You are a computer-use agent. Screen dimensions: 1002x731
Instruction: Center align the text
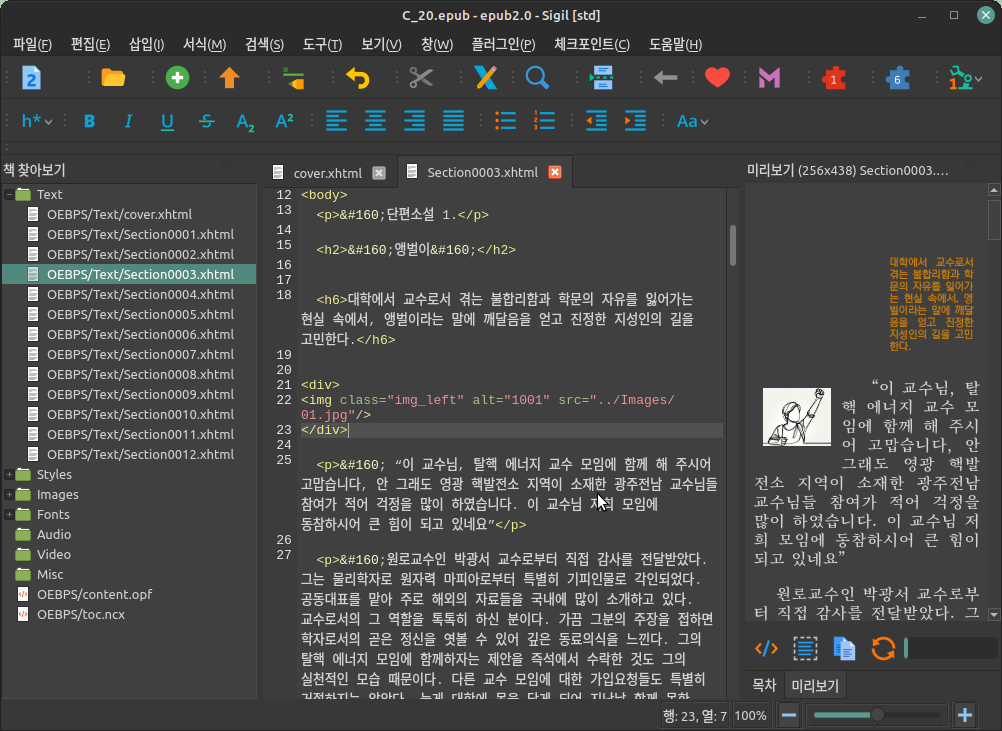[x=375, y=121]
